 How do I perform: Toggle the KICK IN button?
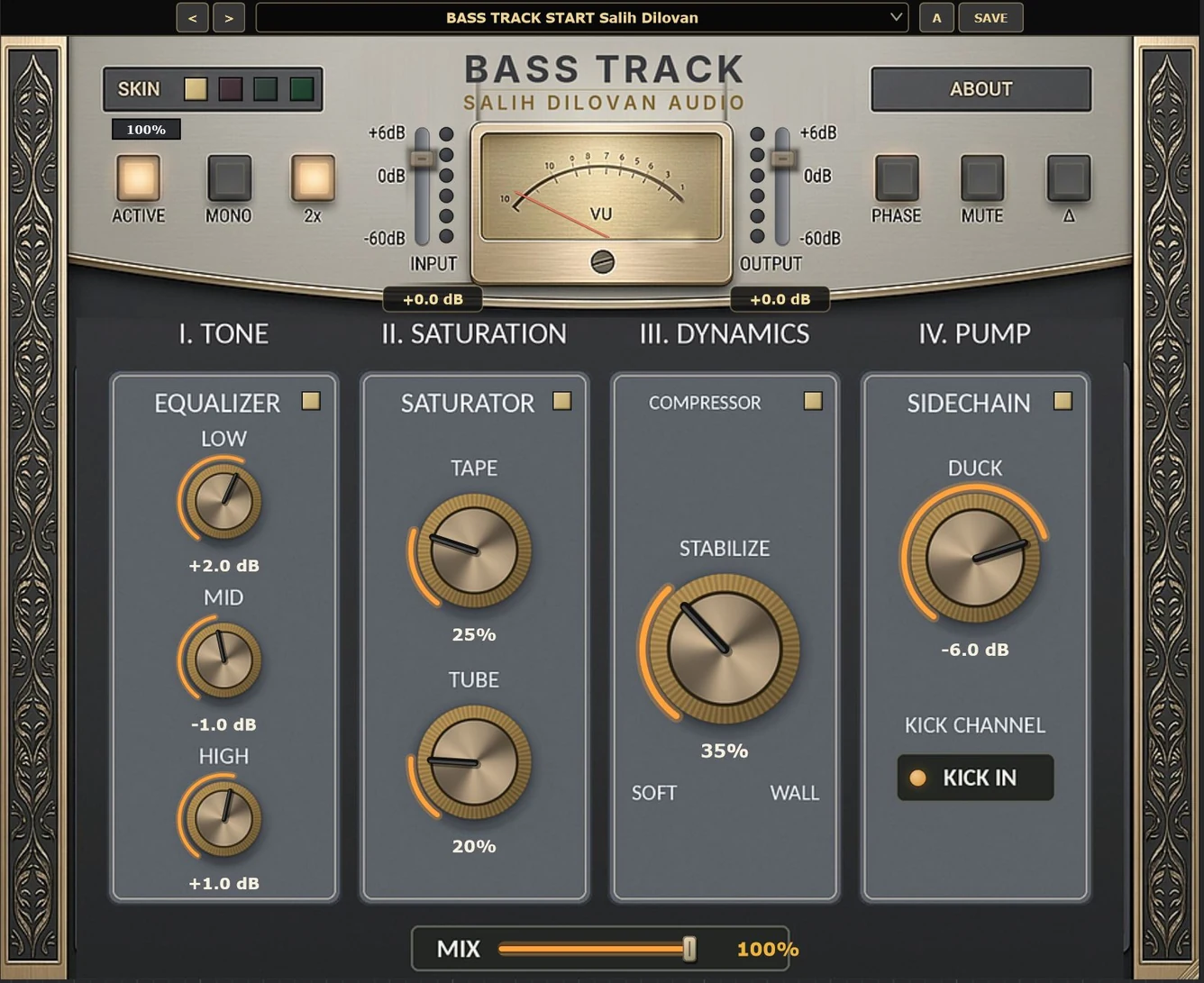pyautogui.click(x=975, y=778)
